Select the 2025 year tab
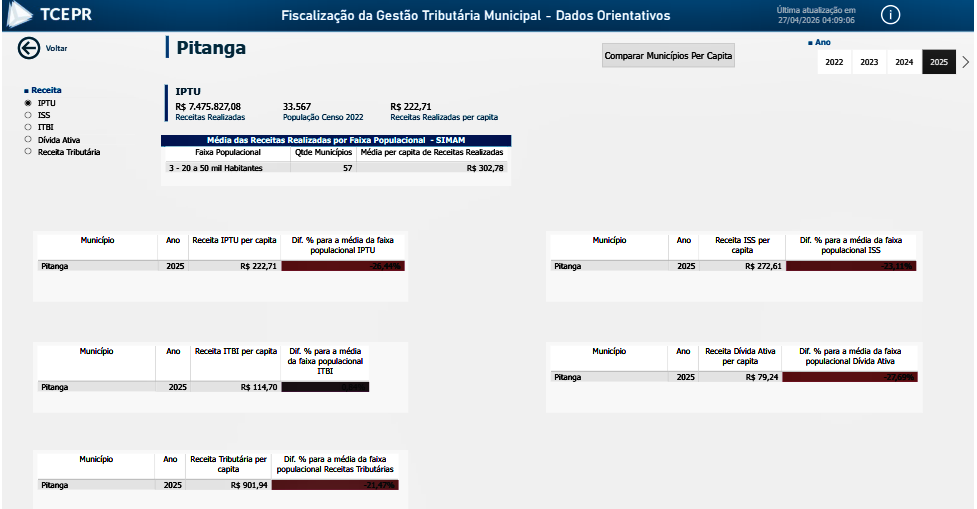 pos(939,62)
